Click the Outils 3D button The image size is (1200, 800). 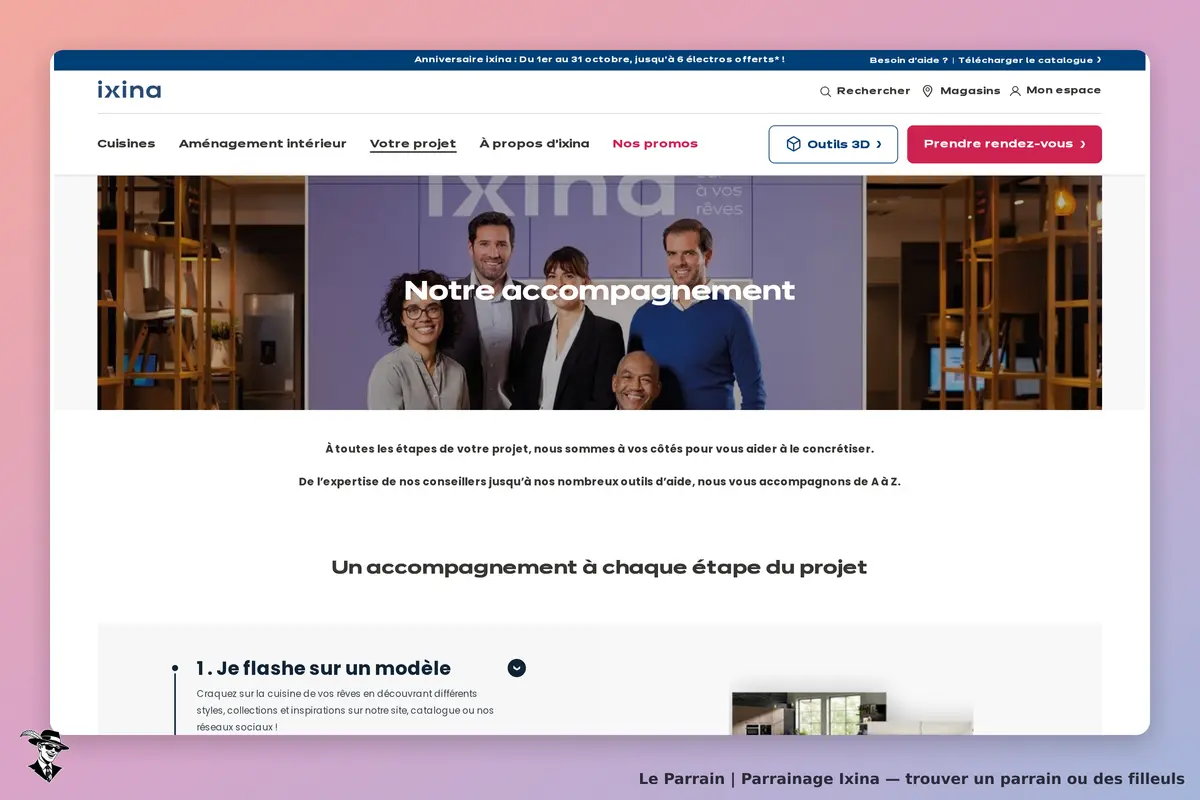pyautogui.click(x=833, y=144)
